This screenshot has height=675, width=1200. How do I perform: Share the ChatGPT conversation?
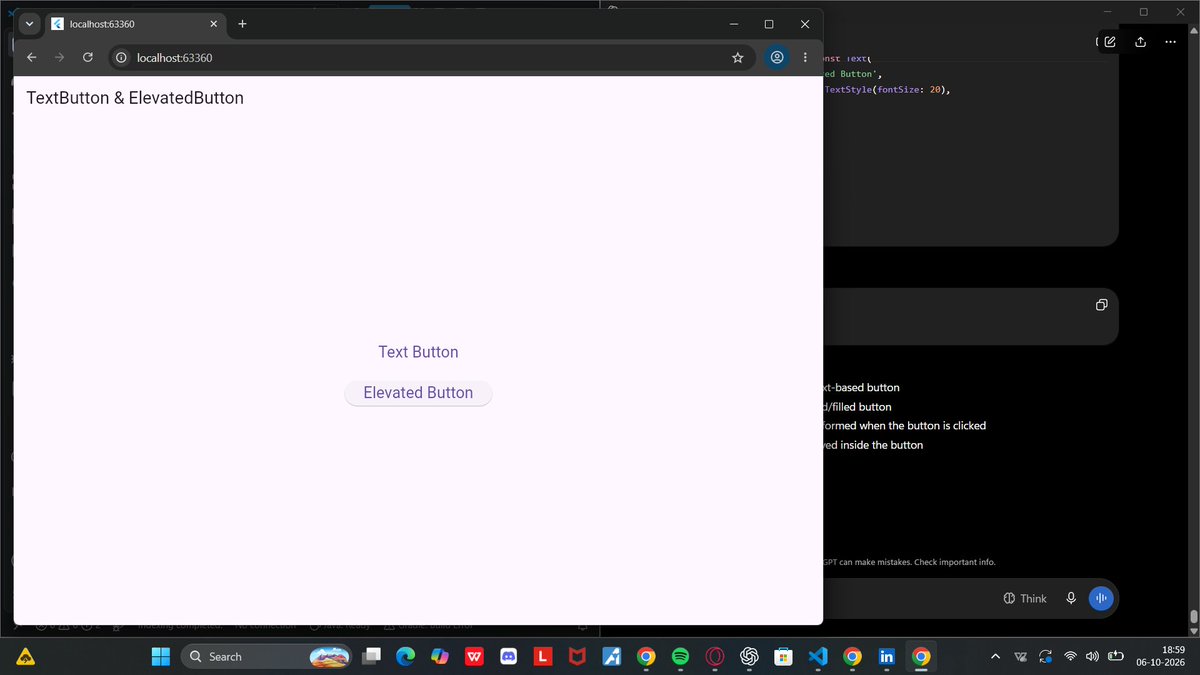[1141, 42]
